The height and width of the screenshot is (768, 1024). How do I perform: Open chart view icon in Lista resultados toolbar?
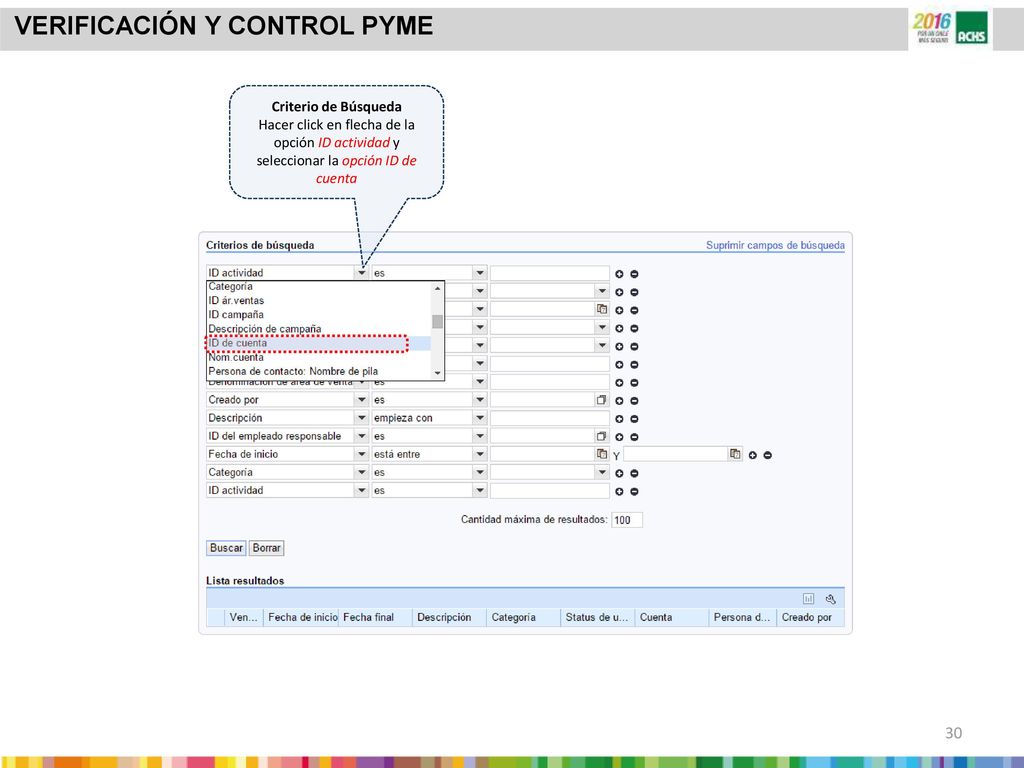808,599
